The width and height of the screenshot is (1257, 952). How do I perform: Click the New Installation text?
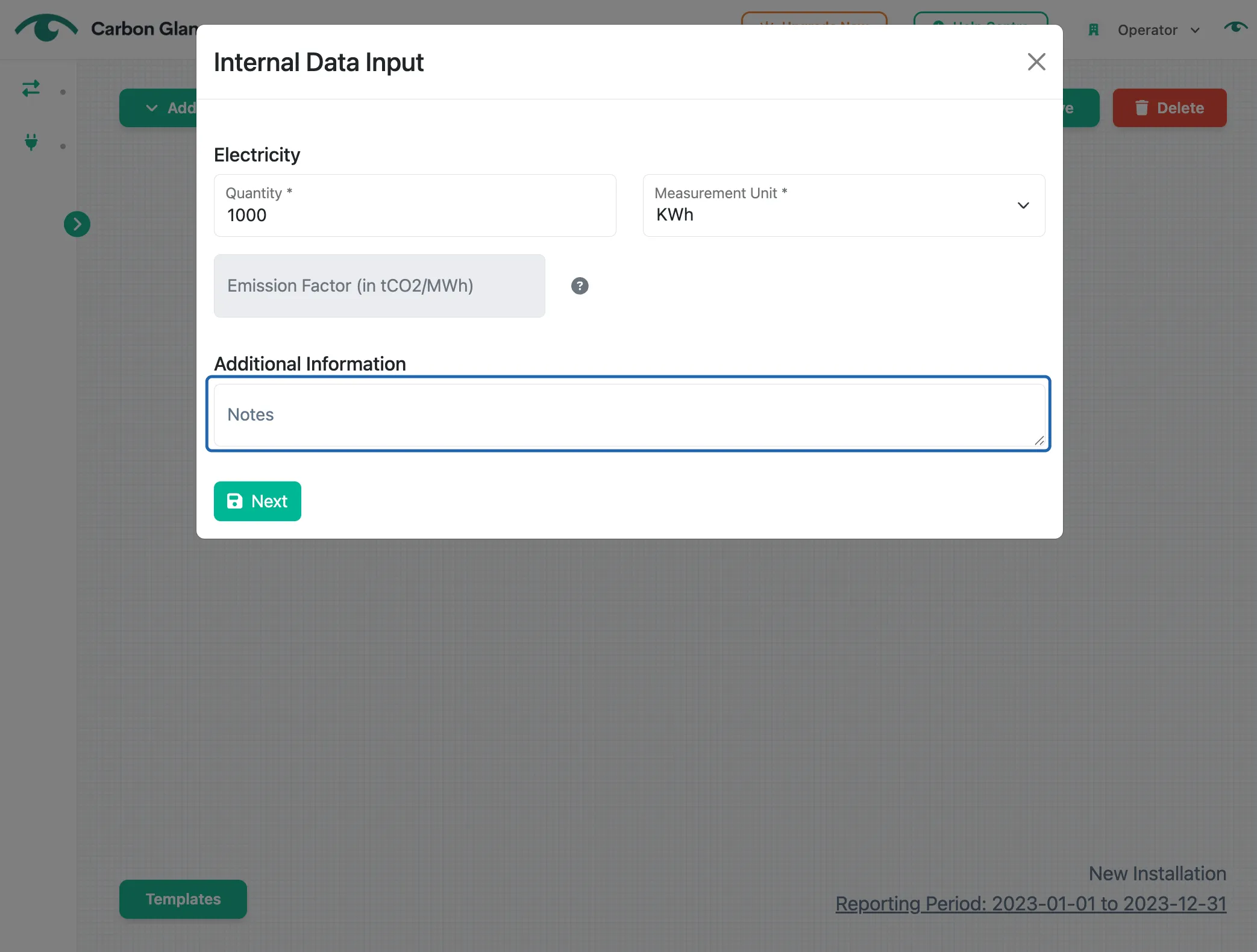point(1157,874)
